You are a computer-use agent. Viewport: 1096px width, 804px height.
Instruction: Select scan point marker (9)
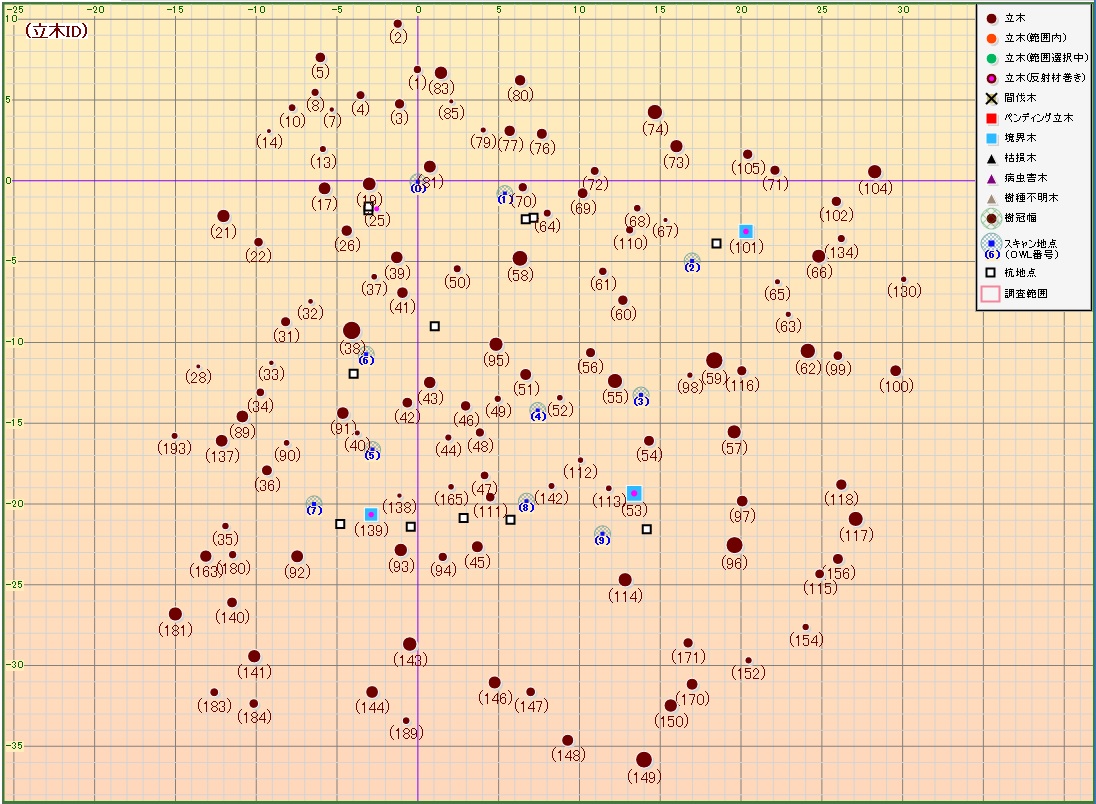[x=603, y=534]
